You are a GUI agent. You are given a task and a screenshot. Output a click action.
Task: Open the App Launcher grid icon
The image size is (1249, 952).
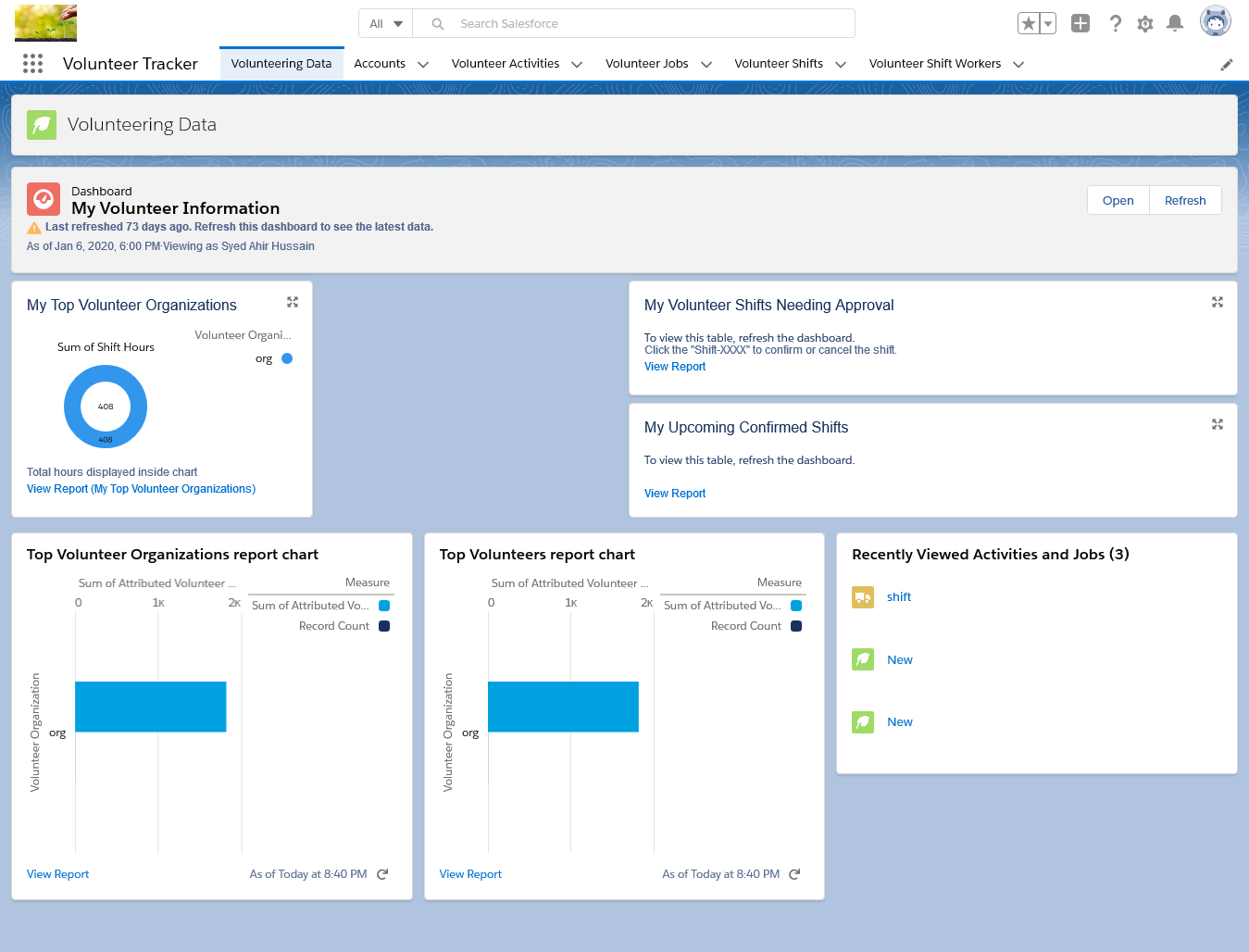(x=32, y=63)
